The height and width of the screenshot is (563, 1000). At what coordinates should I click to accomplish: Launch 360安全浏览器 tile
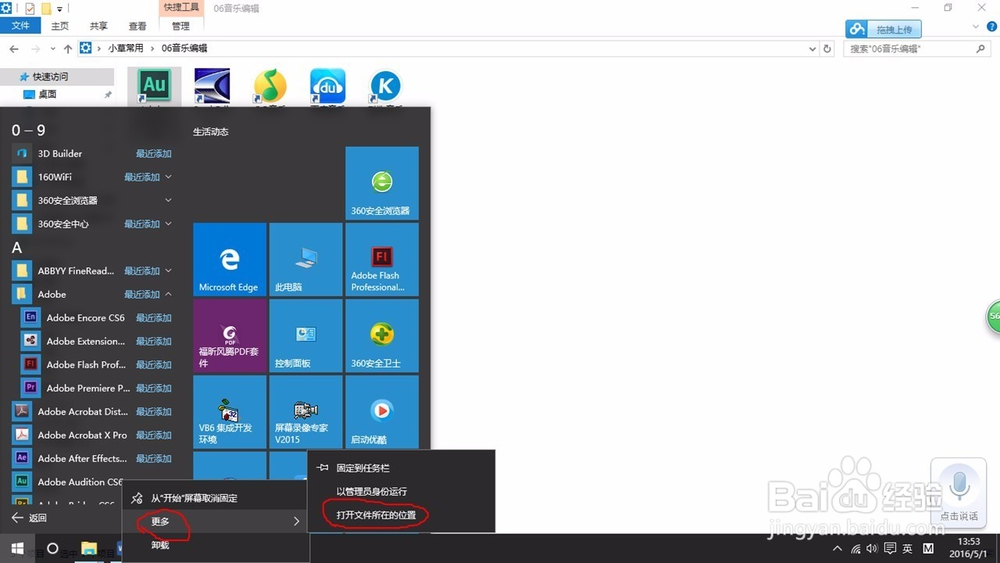(382, 184)
